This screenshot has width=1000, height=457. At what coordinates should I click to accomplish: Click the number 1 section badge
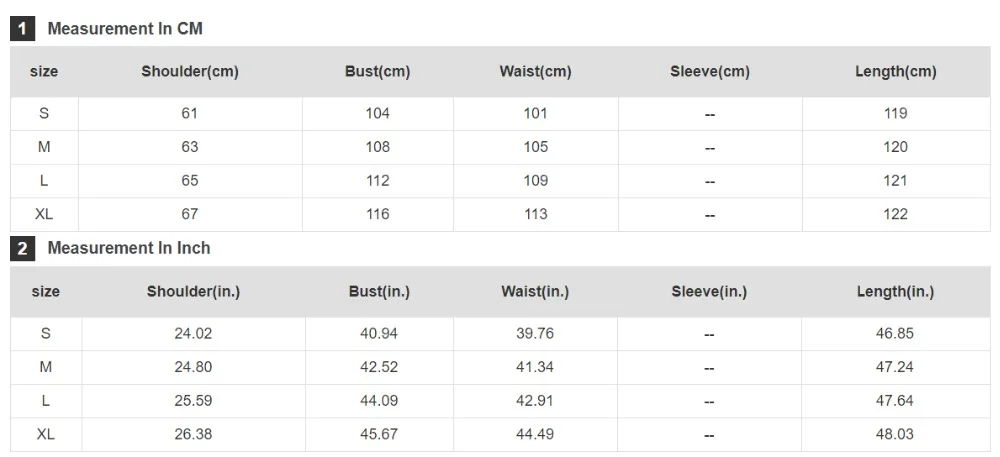click(x=22, y=29)
